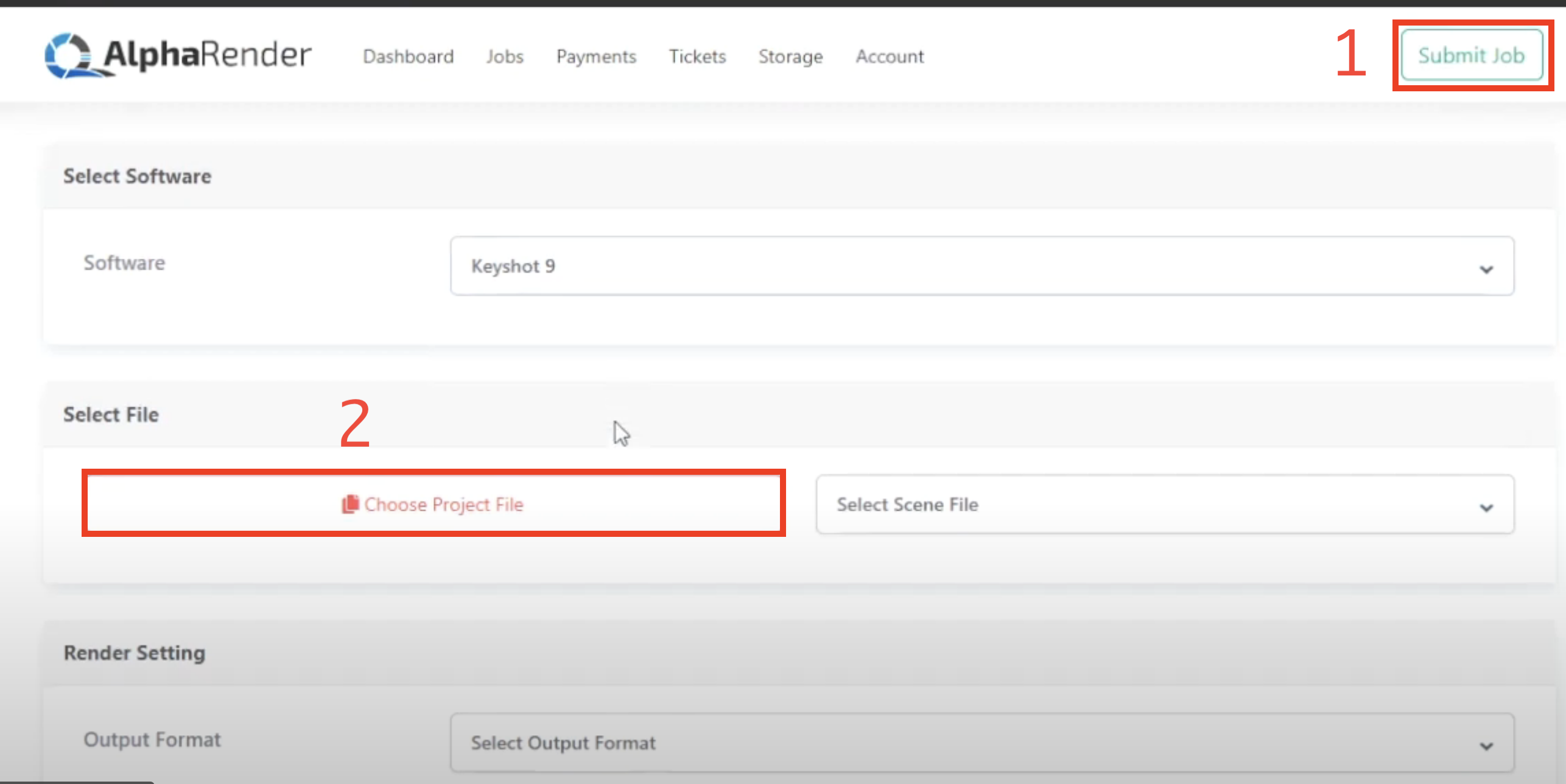Open the Dashboard page
Viewport: 1566px width, 784px height.
coord(408,57)
